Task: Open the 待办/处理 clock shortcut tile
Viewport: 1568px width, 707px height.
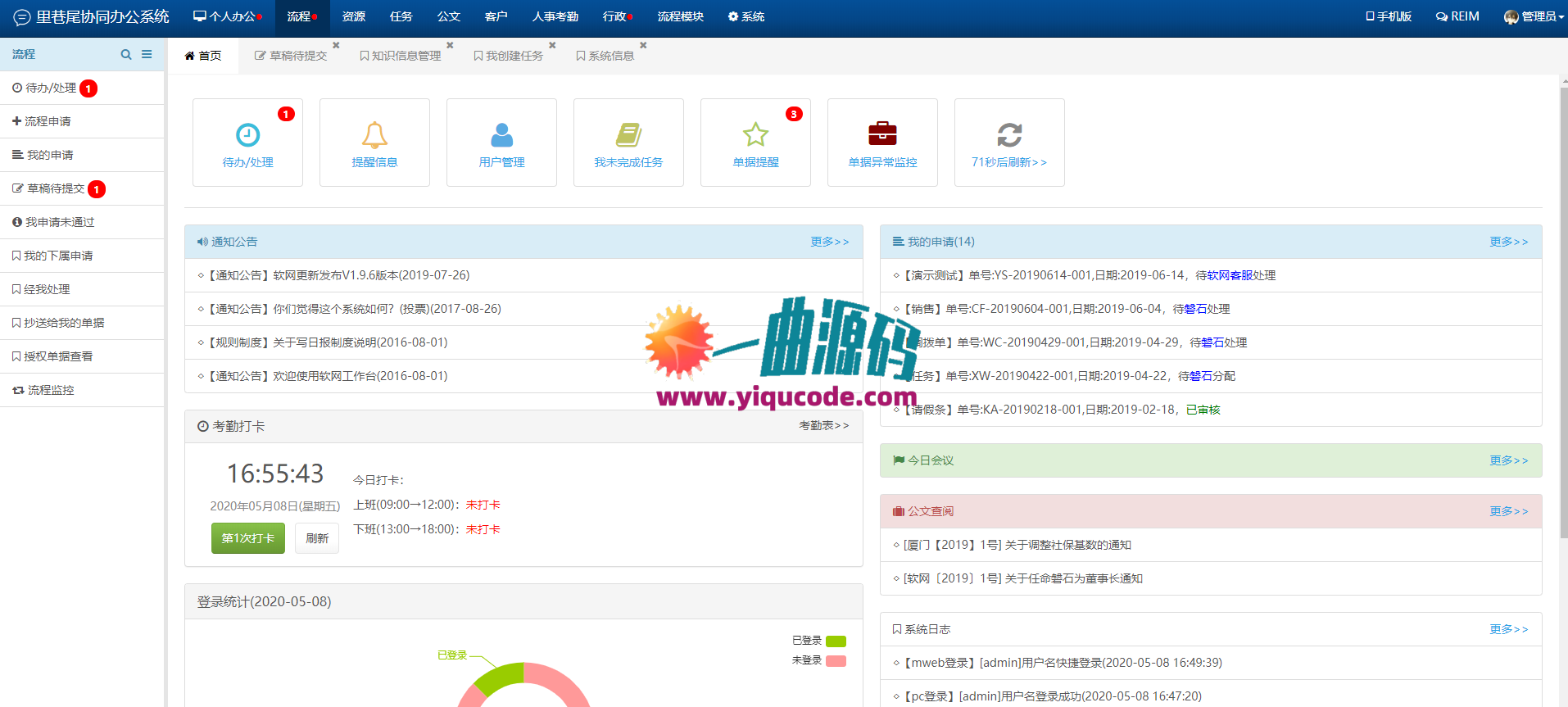Action: [x=247, y=143]
